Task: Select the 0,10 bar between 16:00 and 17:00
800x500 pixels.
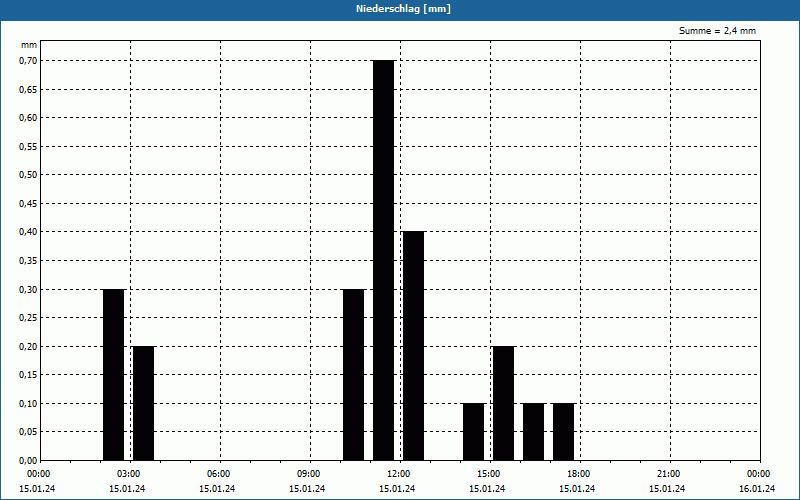Action: 534,432
